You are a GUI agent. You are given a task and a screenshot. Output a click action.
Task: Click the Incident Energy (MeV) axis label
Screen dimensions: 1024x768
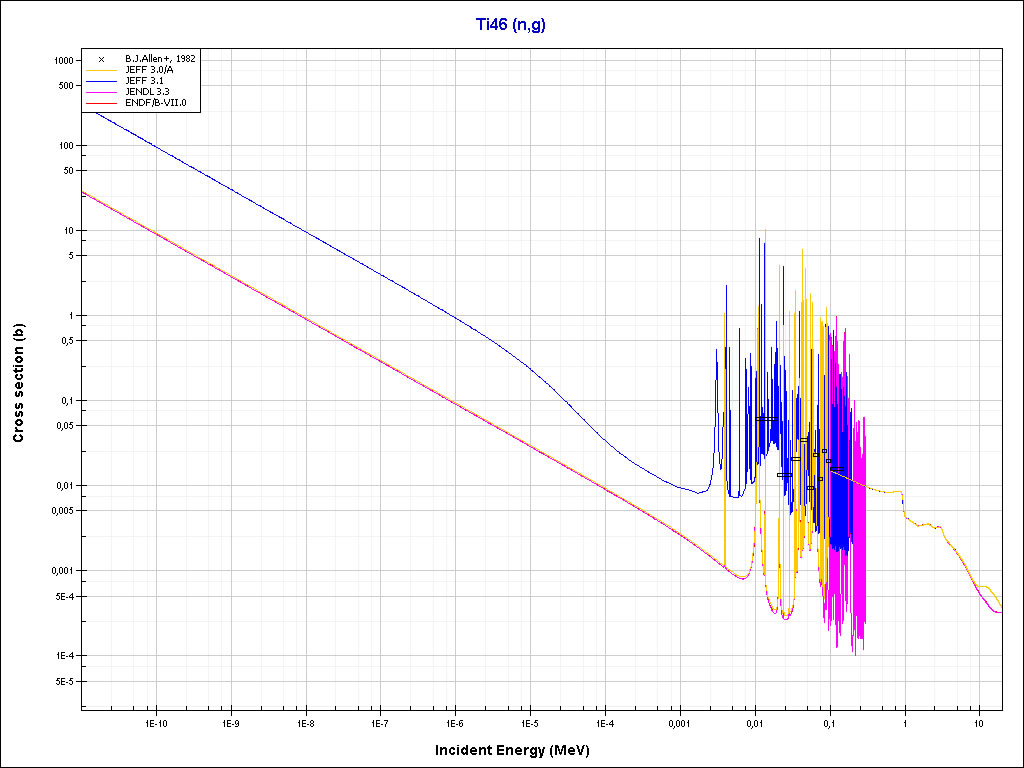(x=520, y=750)
